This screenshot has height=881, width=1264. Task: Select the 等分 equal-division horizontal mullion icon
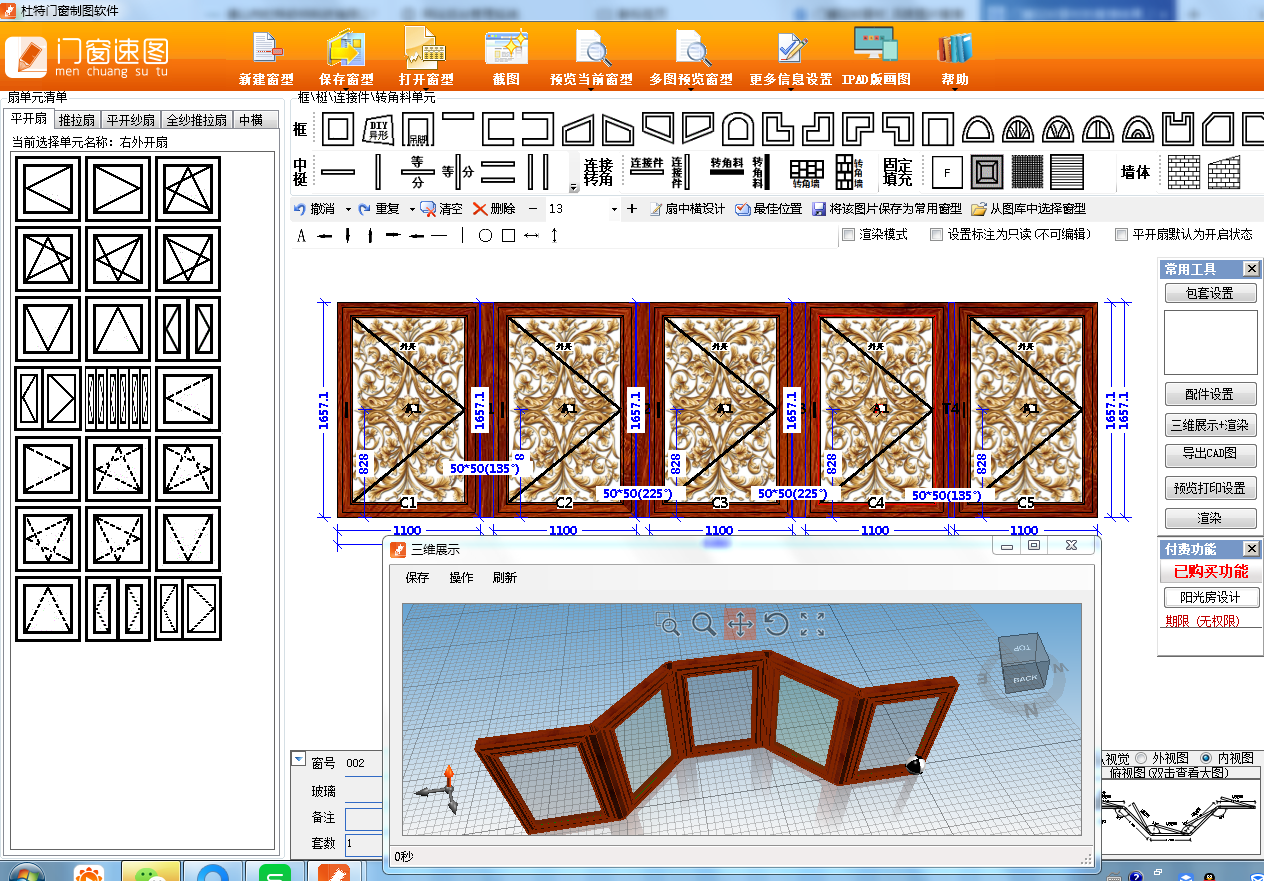point(417,172)
